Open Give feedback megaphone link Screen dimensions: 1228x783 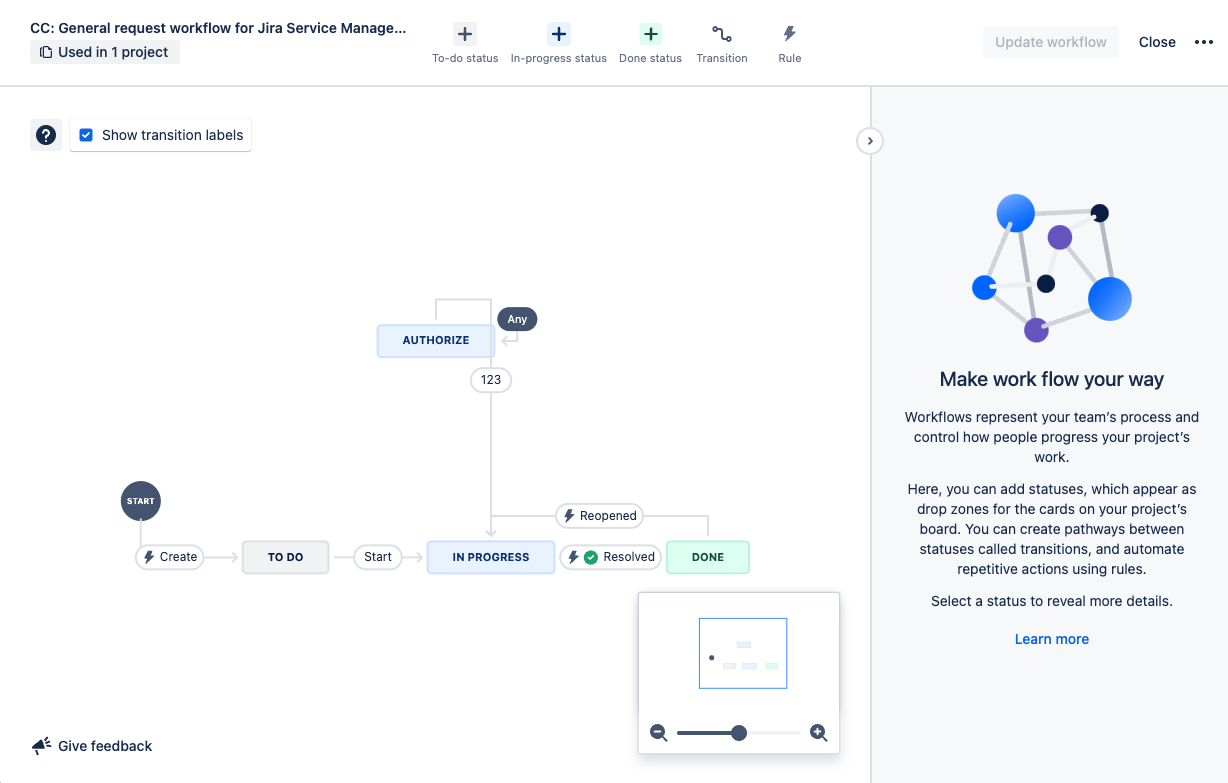[x=92, y=746]
